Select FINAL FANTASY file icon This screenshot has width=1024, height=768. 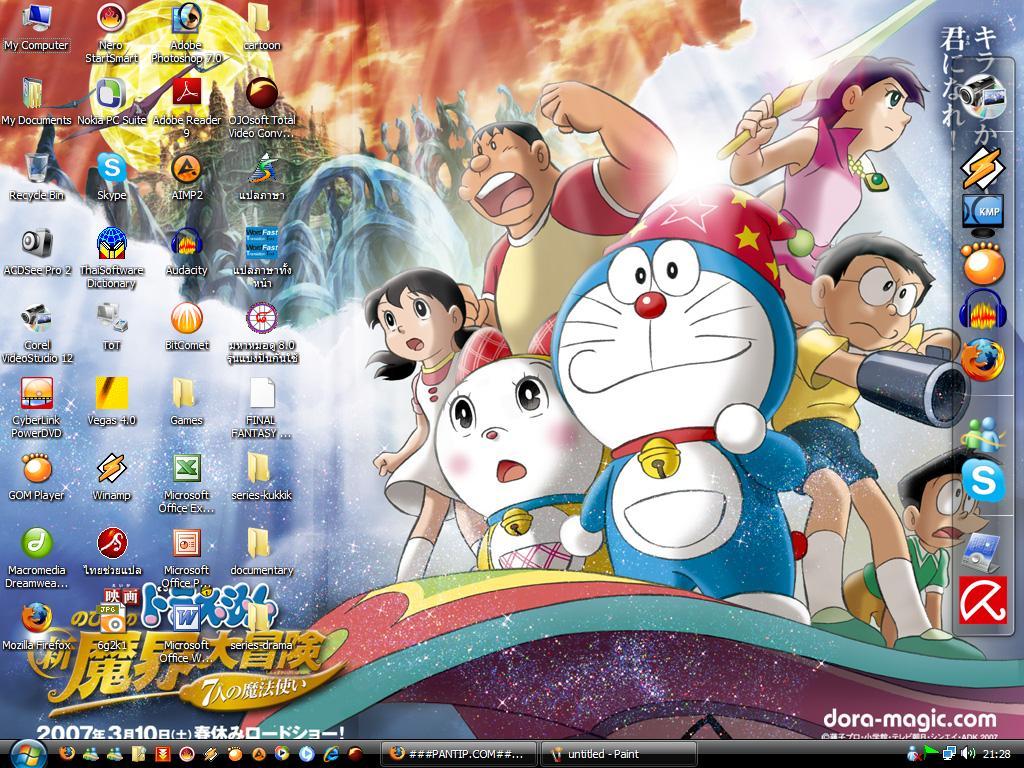[x=261, y=409]
